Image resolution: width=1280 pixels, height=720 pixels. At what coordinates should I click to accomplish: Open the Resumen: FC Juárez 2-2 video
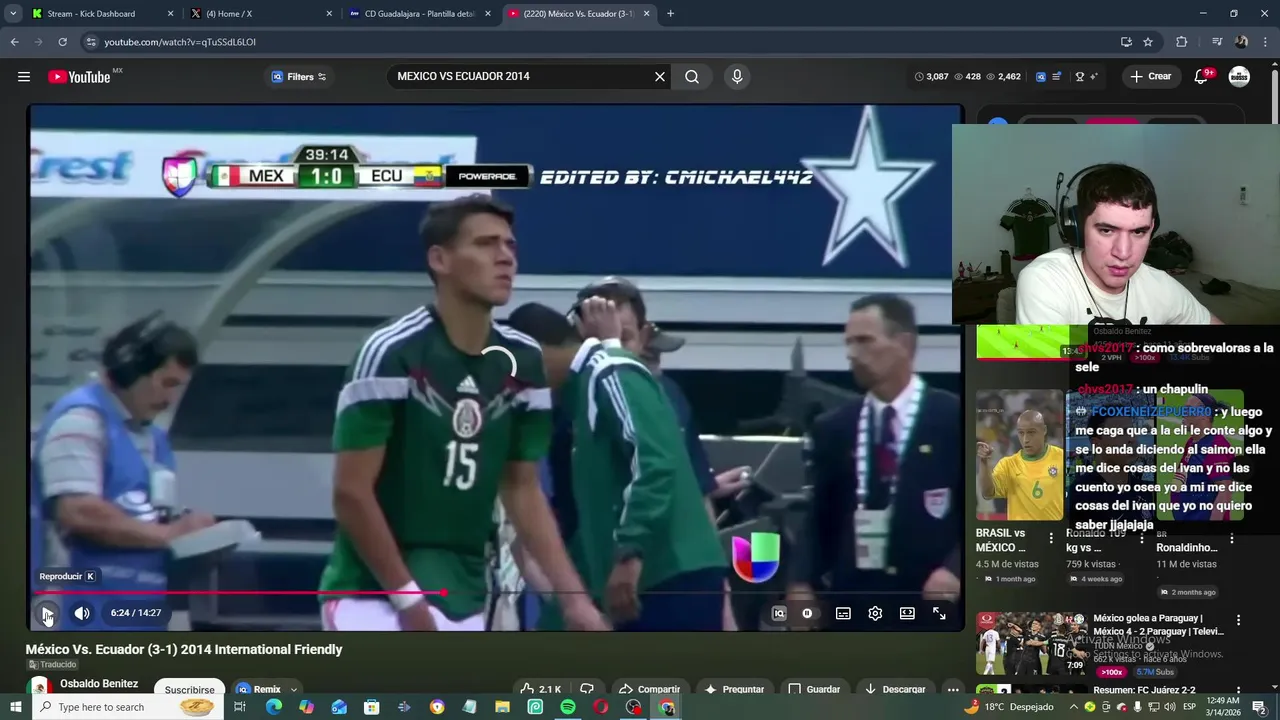click(x=1144, y=690)
